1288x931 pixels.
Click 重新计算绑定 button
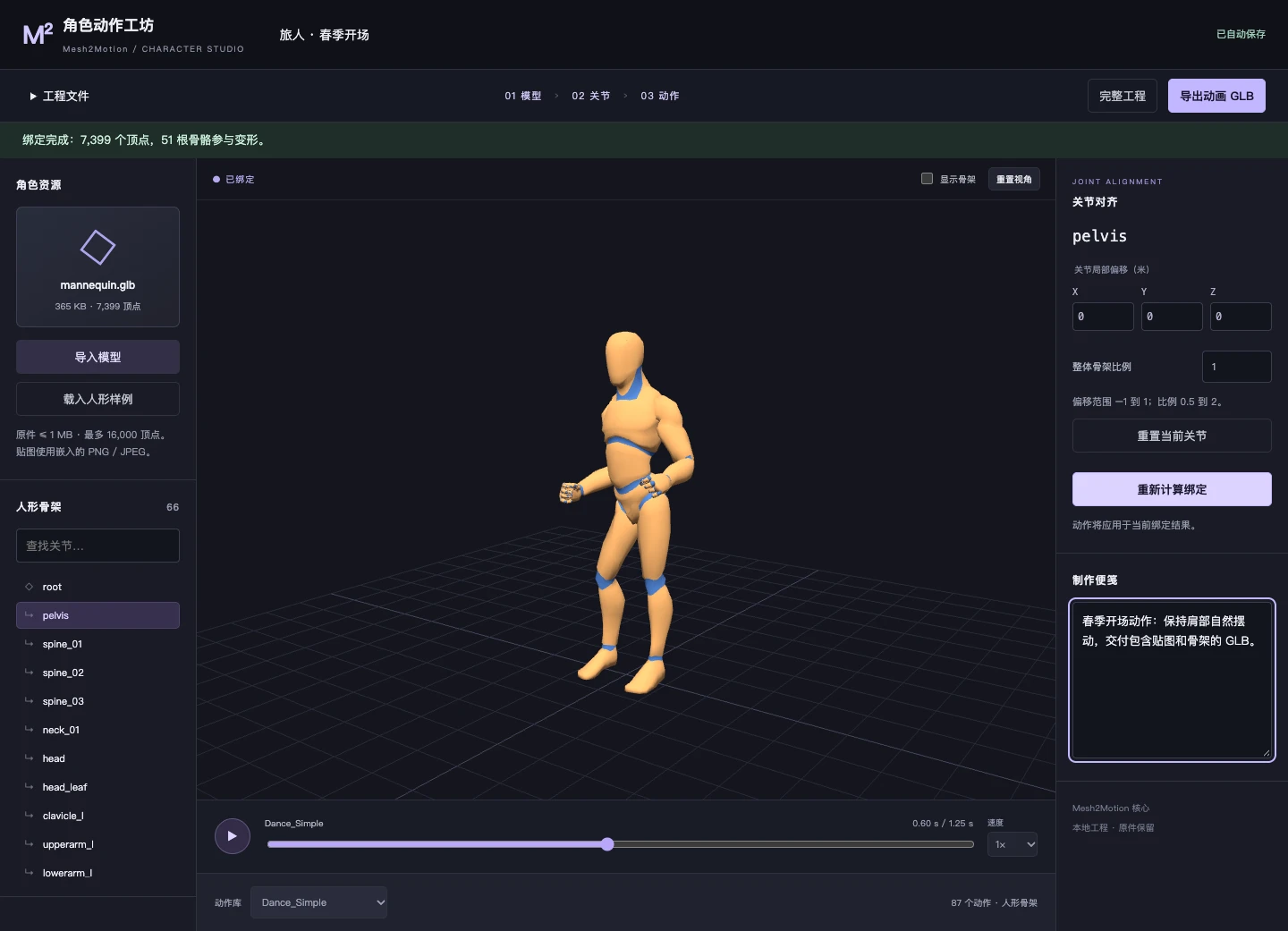tap(1172, 489)
